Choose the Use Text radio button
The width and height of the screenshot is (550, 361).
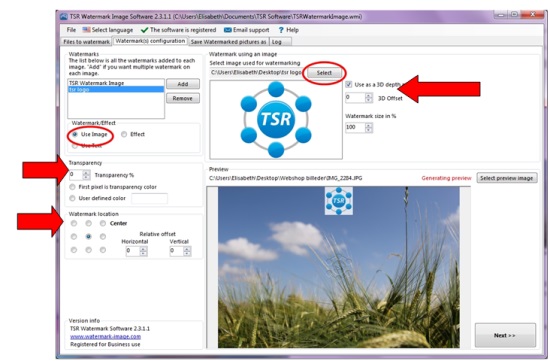pos(75,146)
